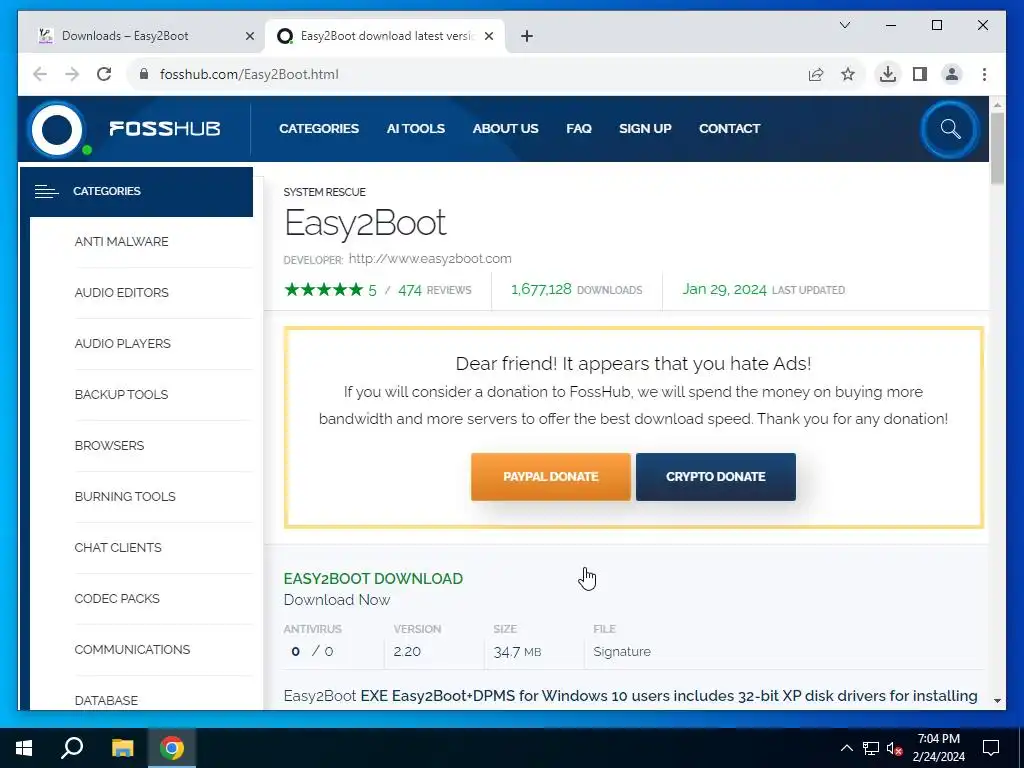
Task: Click the five-star rating icons
Action: click(x=323, y=289)
